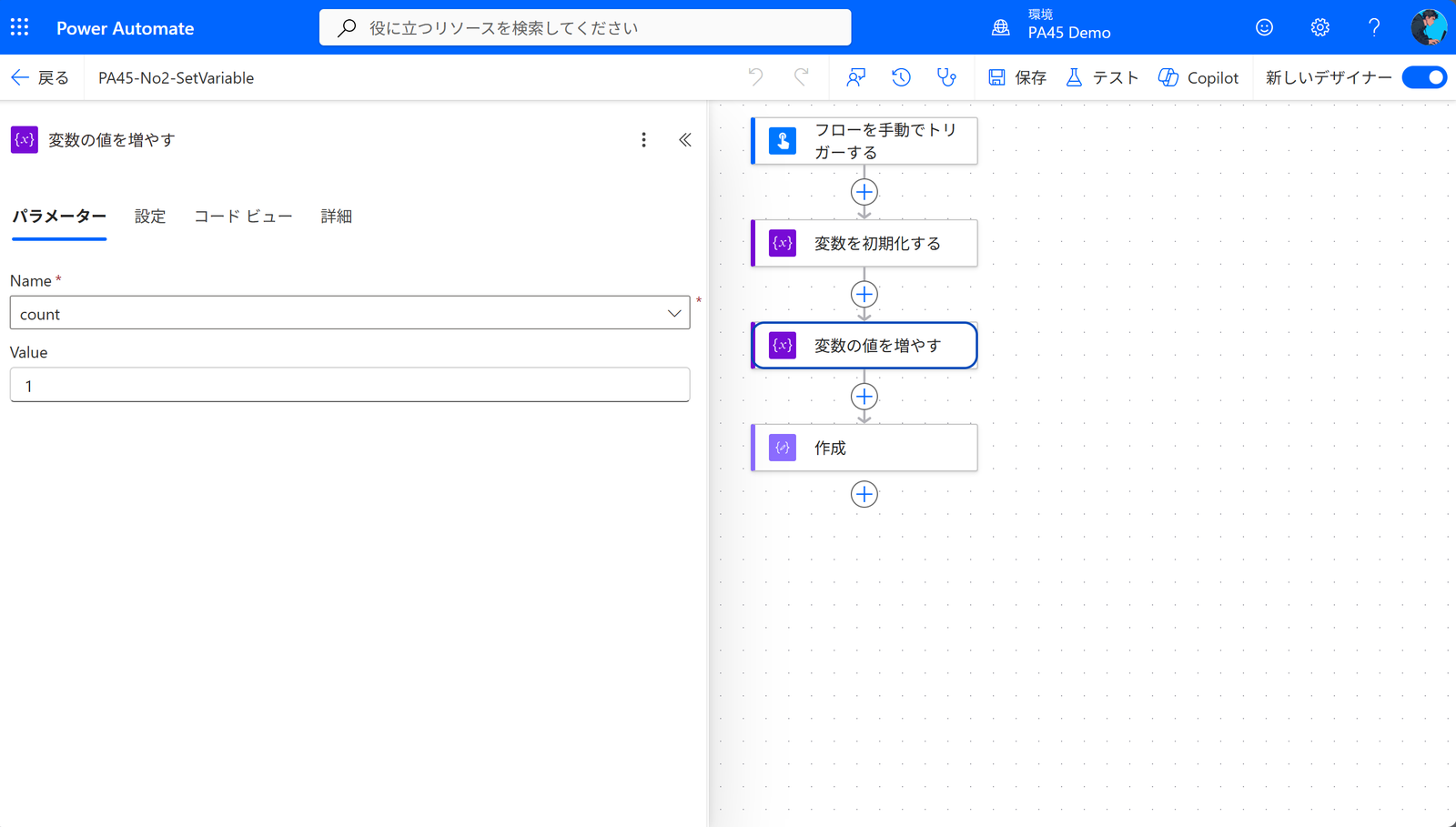The width and height of the screenshot is (1456, 827).
Task: Click the redo arrow icon
Action: (801, 77)
